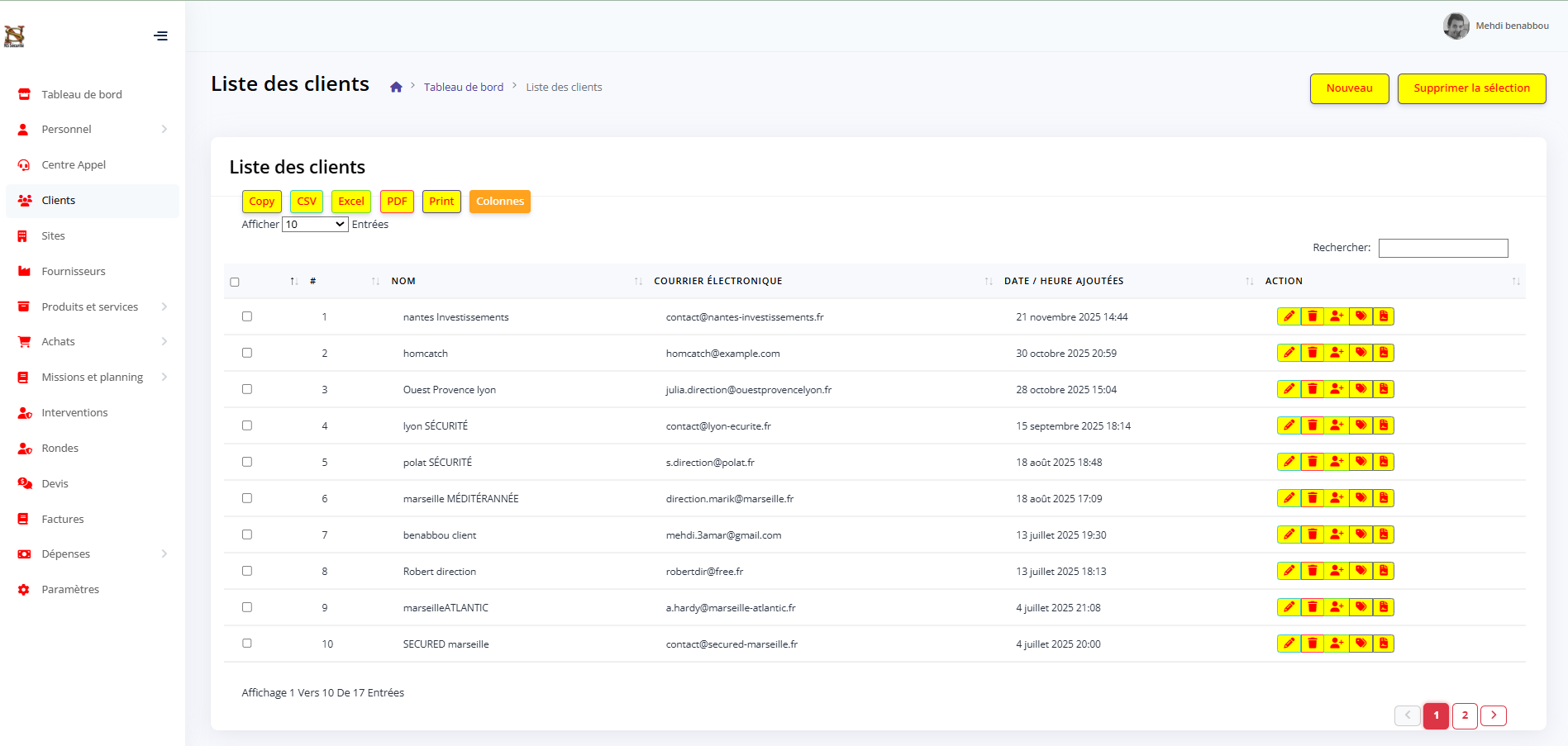
Task: Add a contact to lyon SÉCURITÉ
Action: (1337, 425)
